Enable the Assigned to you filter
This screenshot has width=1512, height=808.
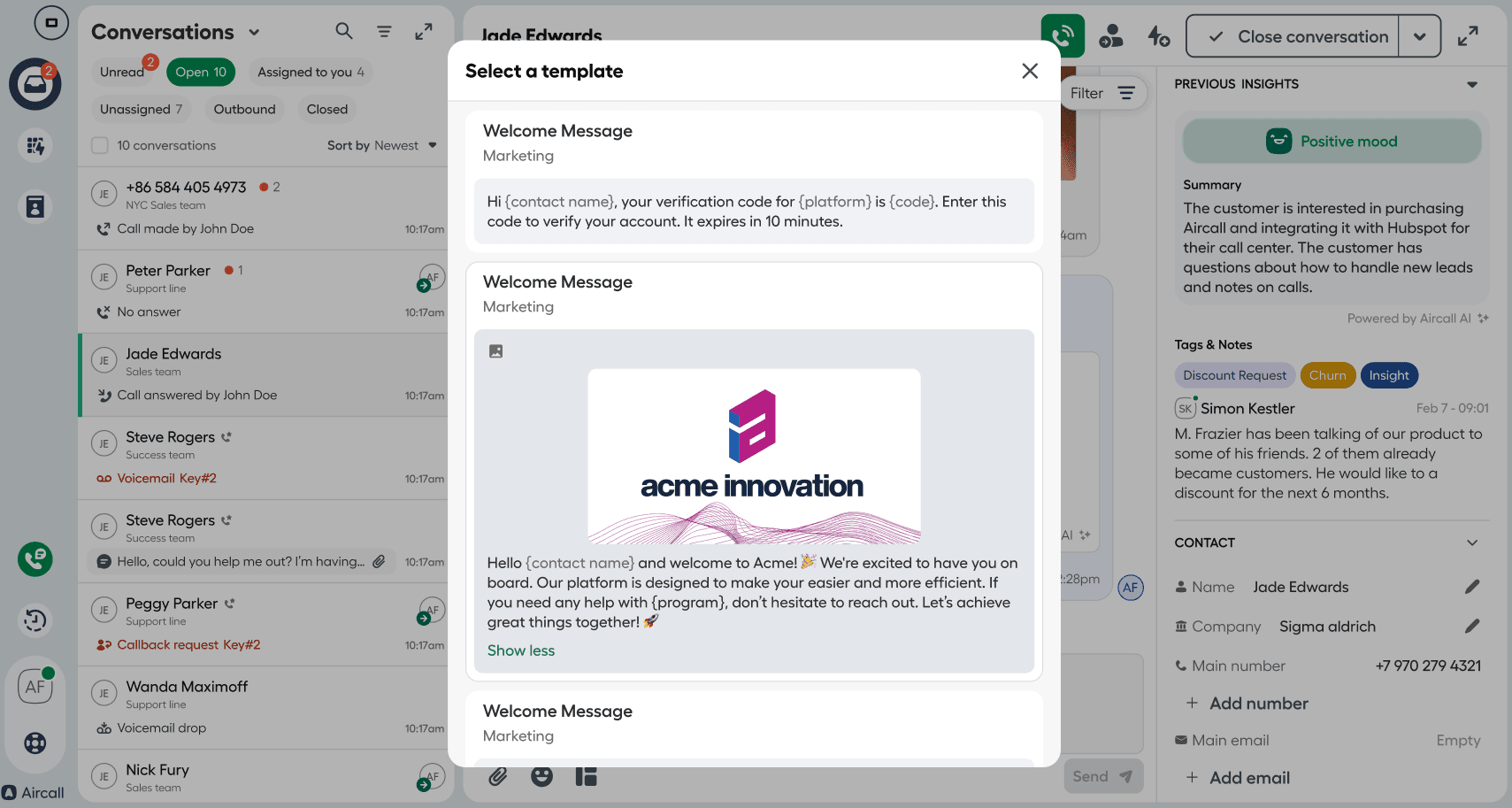[x=311, y=72]
